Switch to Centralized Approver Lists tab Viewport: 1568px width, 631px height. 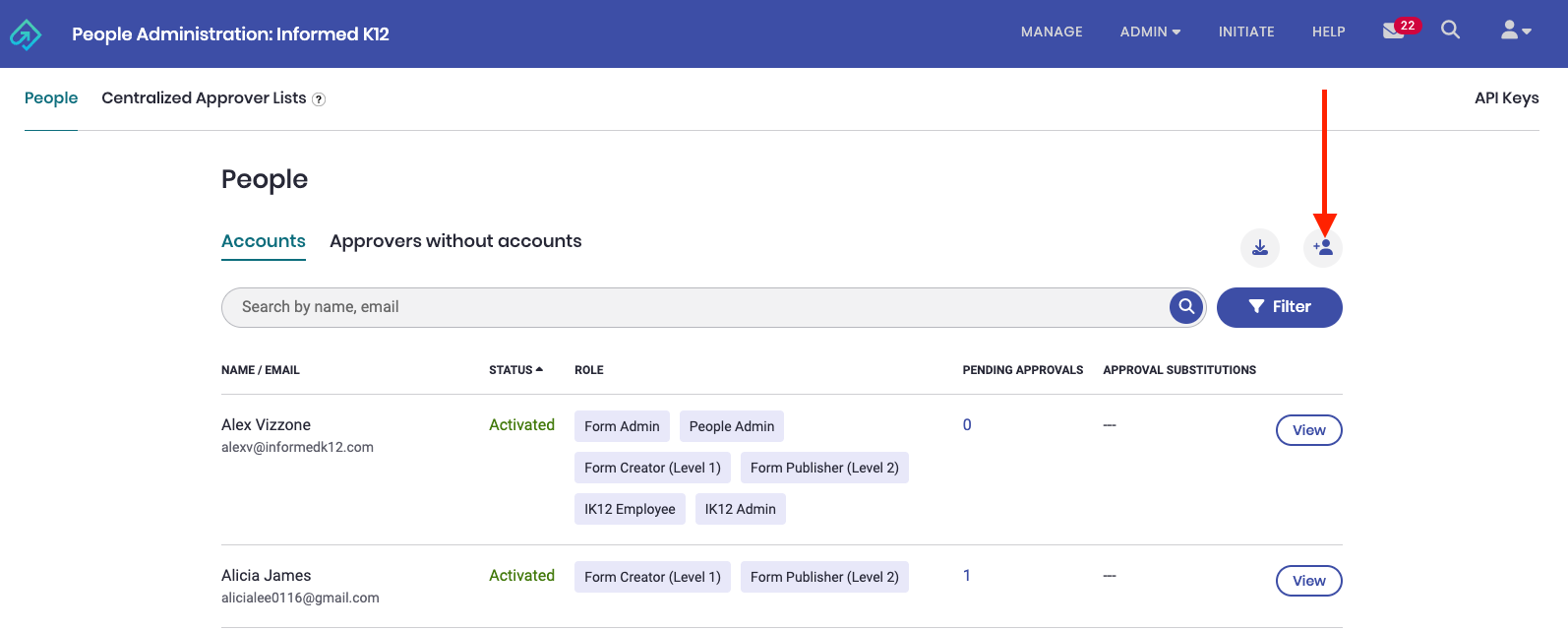[x=204, y=98]
